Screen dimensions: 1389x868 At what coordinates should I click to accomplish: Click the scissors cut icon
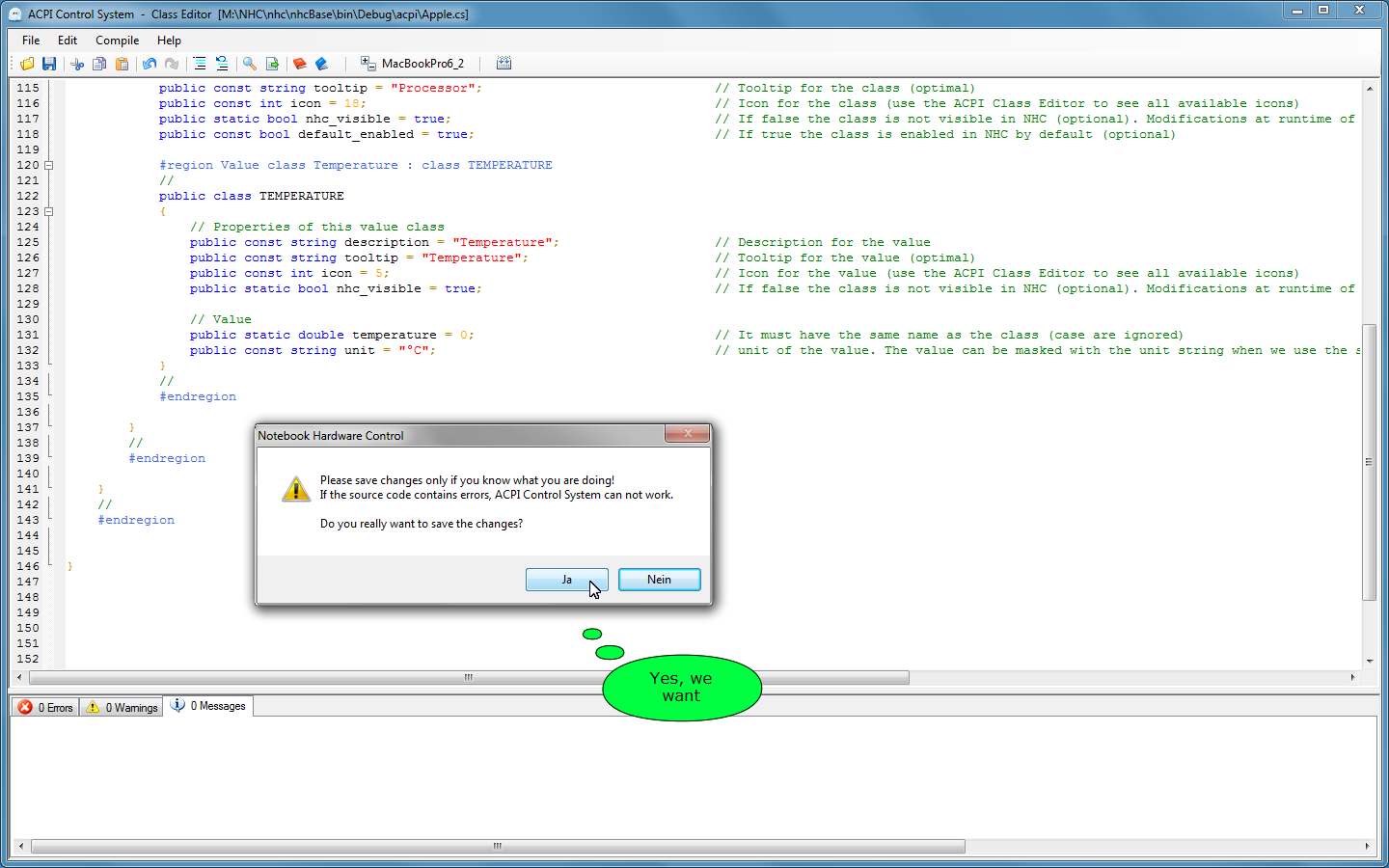tap(77, 64)
